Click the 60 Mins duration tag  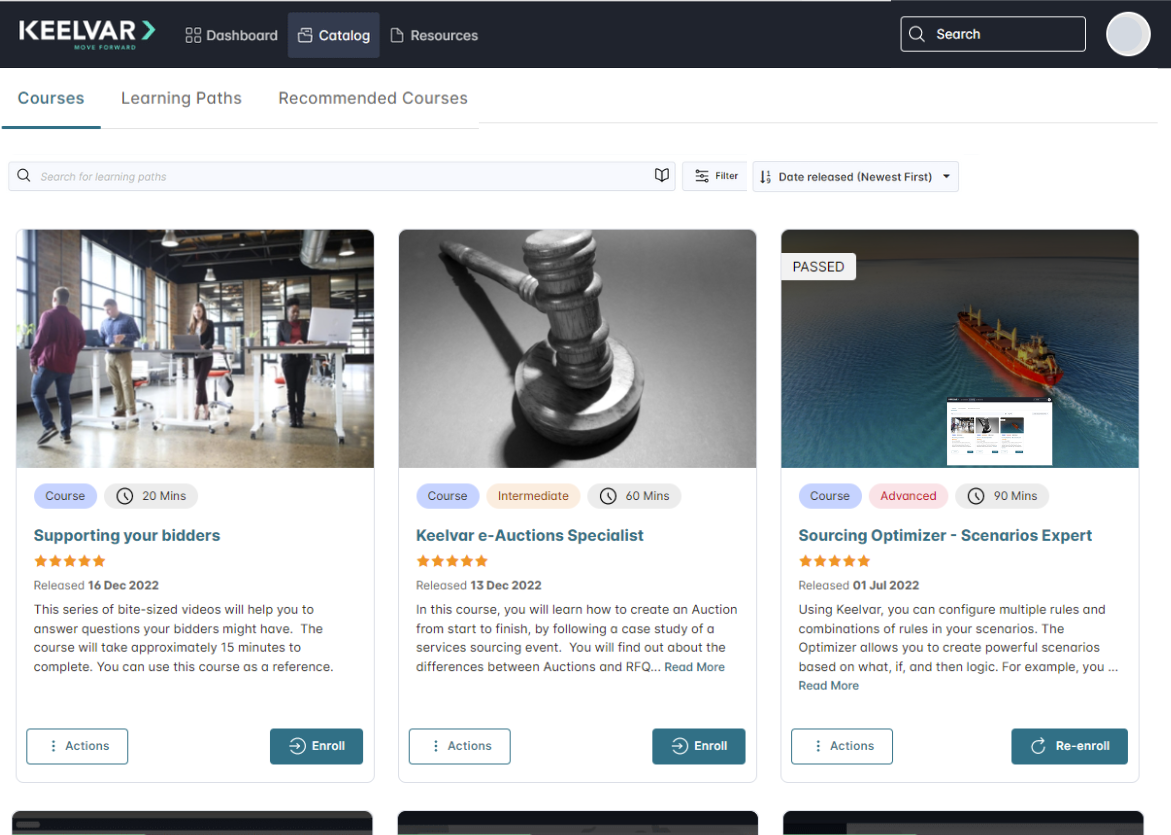[x=634, y=496]
